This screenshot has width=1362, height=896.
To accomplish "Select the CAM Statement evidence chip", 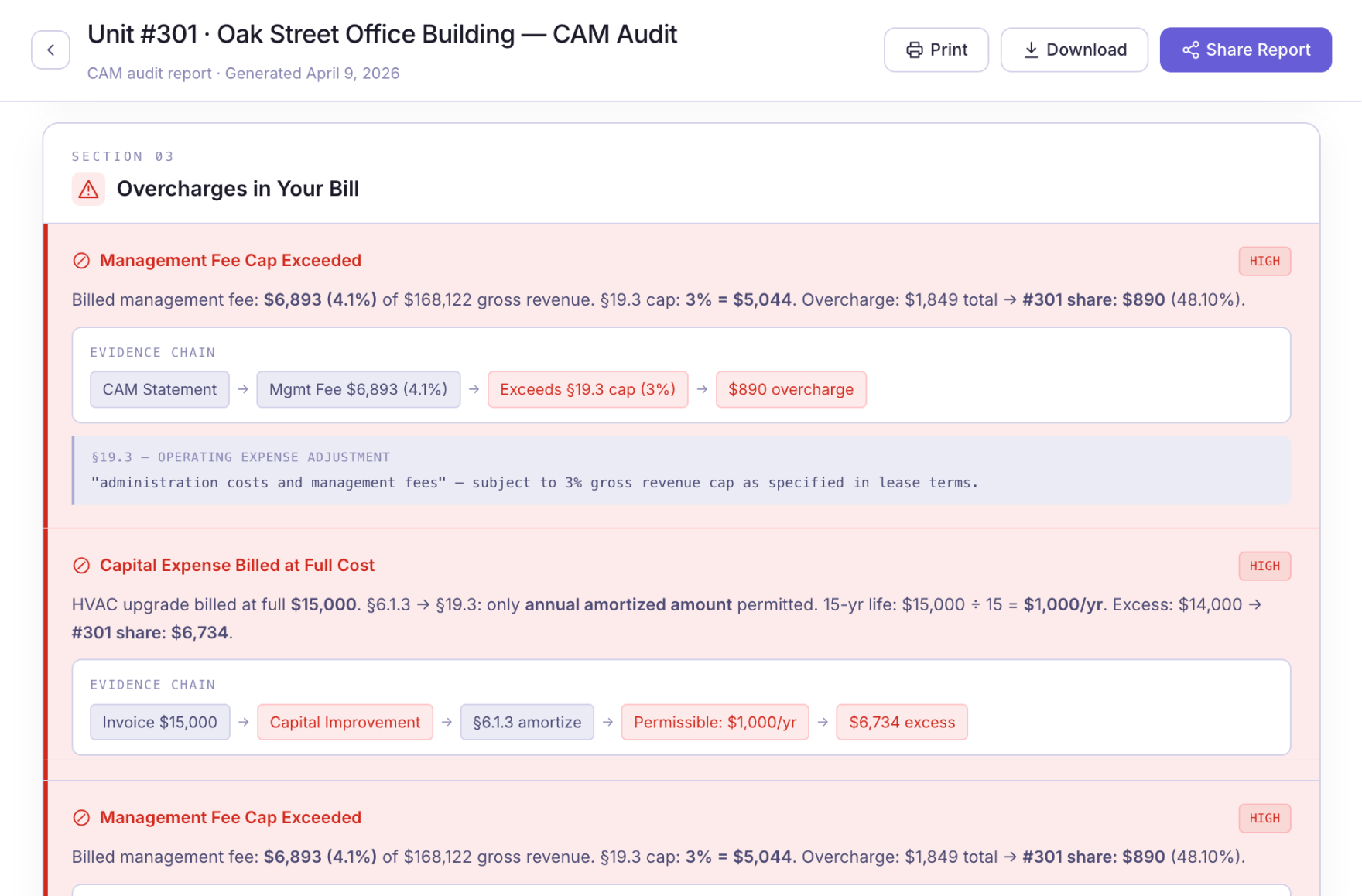I will (159, 389).
